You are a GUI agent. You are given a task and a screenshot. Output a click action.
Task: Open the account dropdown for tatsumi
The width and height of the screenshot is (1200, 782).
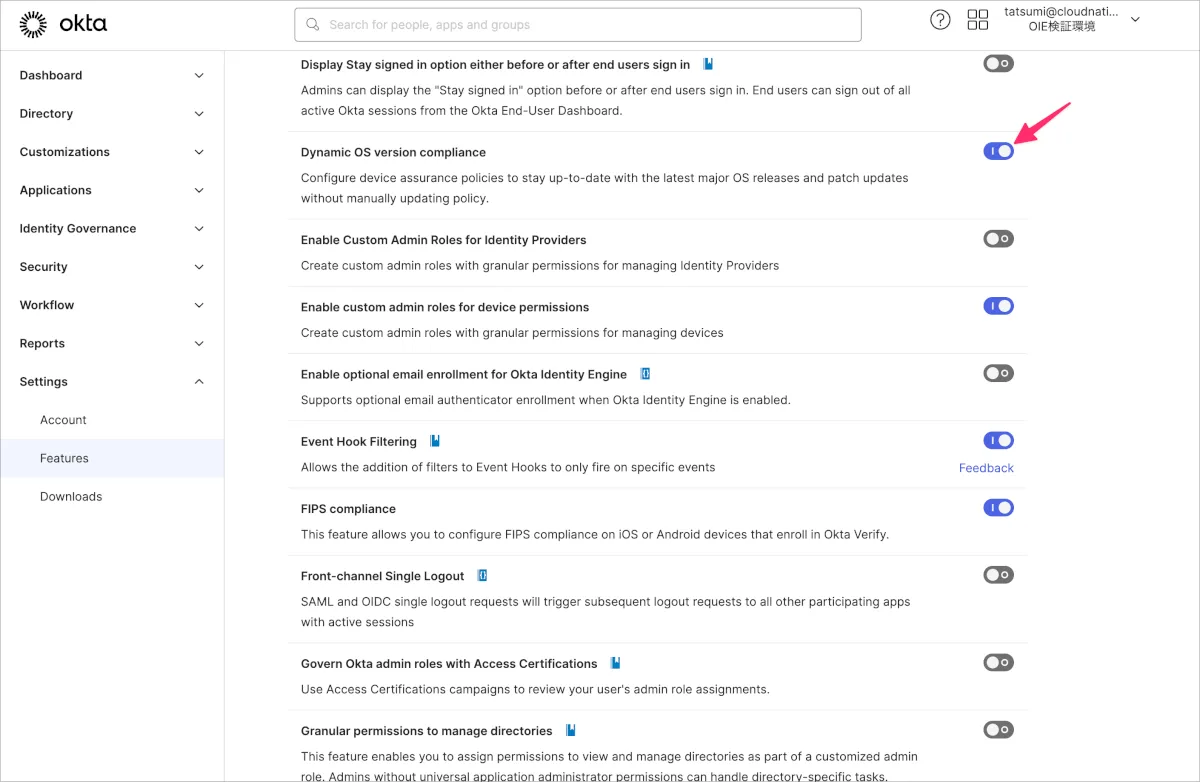(x=1135, y=20)
